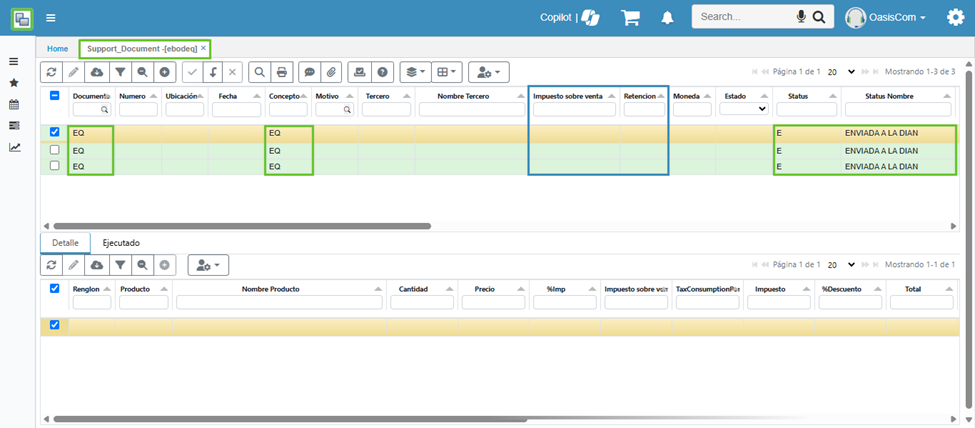
Task: Click the comments speech bubble icon
Action: [x=309, y=72]
